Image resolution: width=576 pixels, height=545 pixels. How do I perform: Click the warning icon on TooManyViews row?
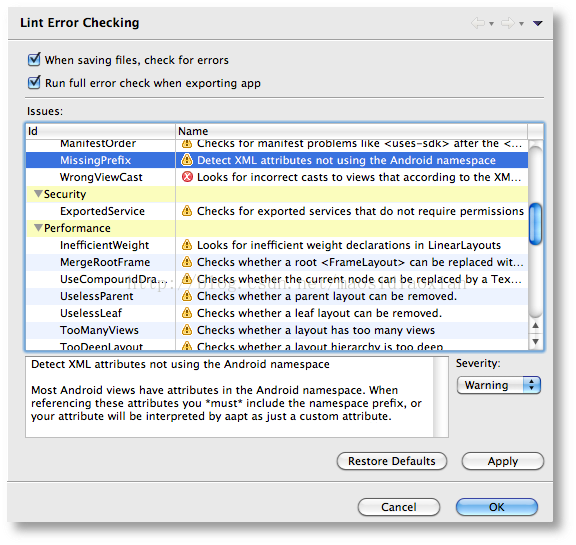pyautogui.click(x=187, y=330)
